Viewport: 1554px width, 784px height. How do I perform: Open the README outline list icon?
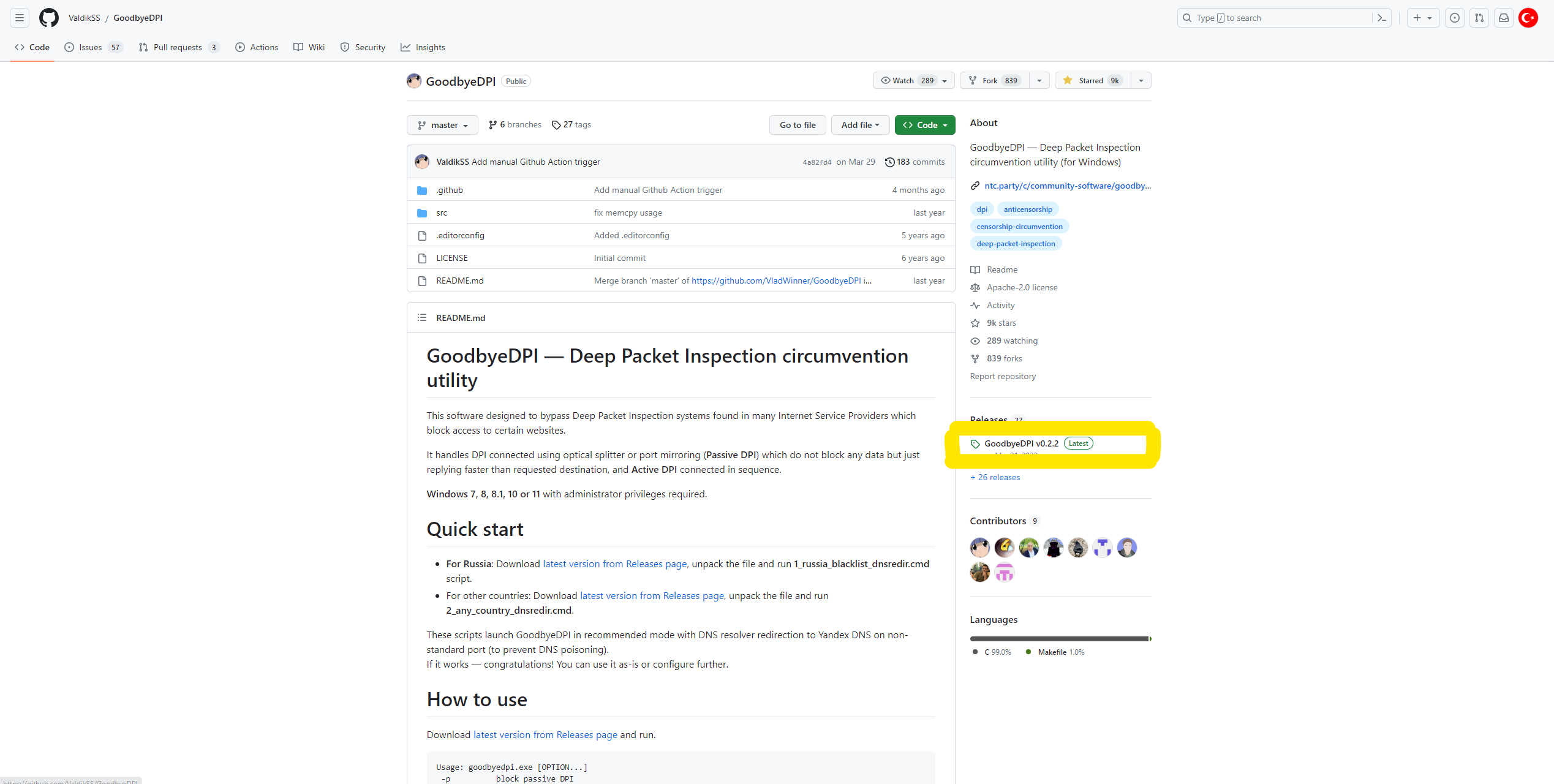click(x=422, y=317)
